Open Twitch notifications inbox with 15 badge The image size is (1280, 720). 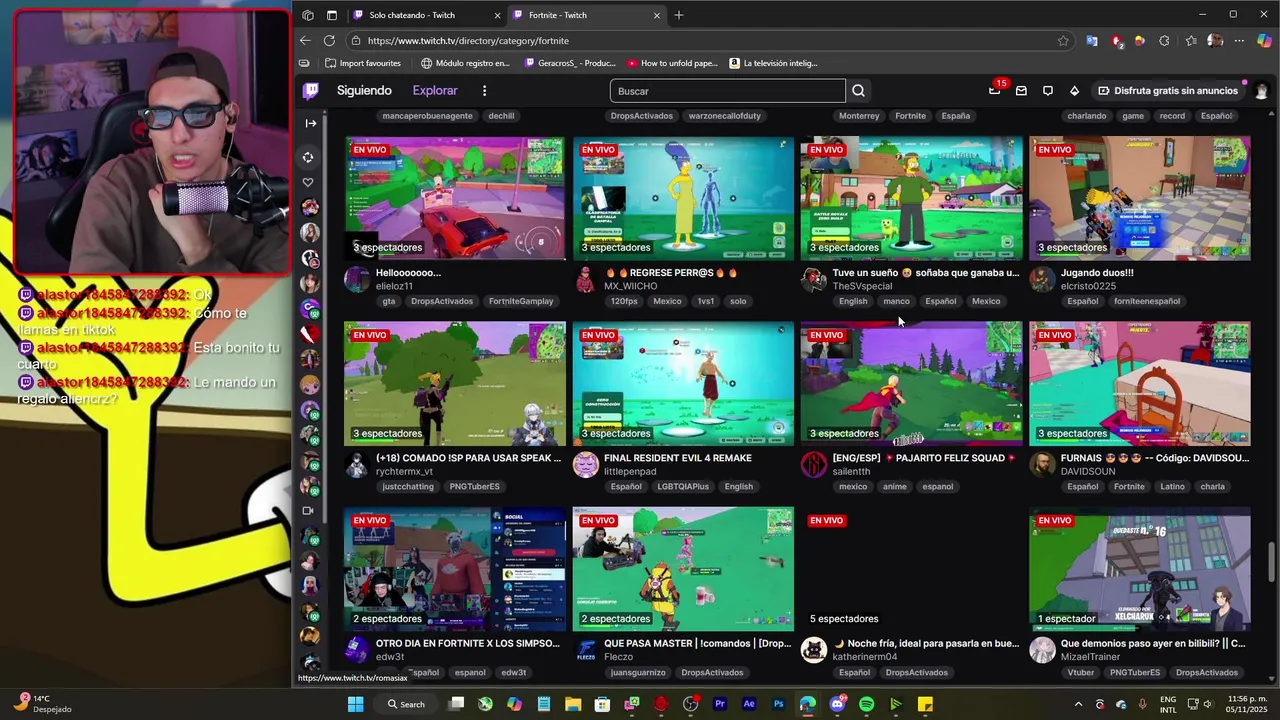pyautogui.click(x=995, y=90)
